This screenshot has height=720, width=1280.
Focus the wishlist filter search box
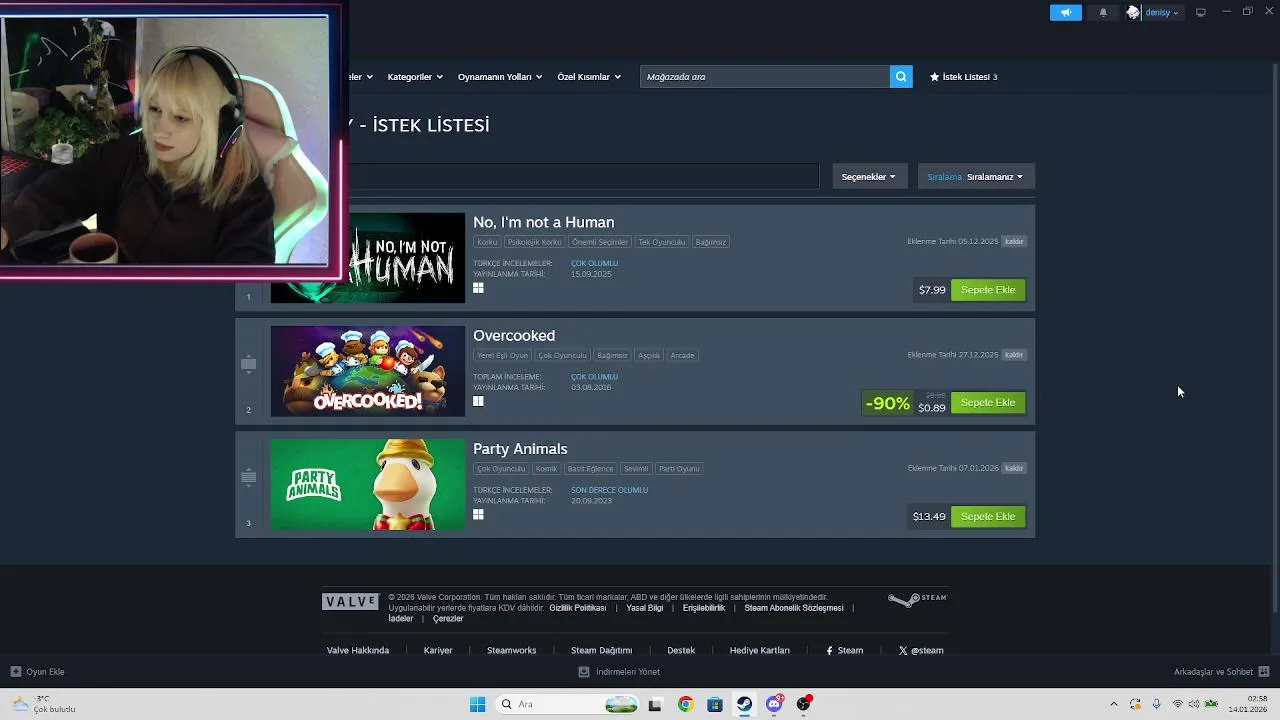(584, 176)
